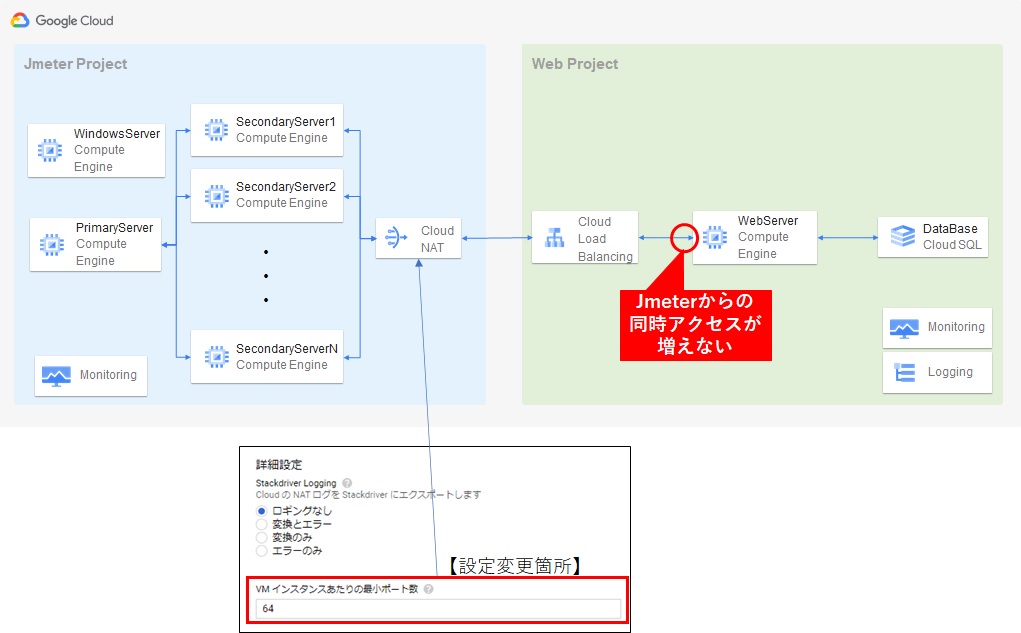
Task: Click the SecondaryServerN Compute Engine icon
Action: (216, 357)
